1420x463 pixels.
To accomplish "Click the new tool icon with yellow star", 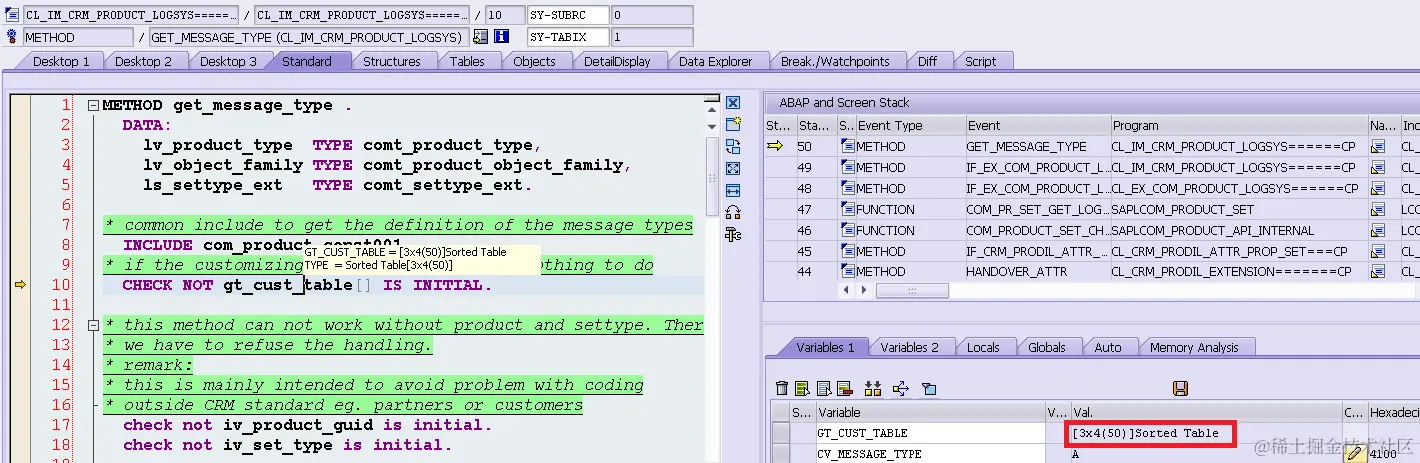I will (733, 125).
